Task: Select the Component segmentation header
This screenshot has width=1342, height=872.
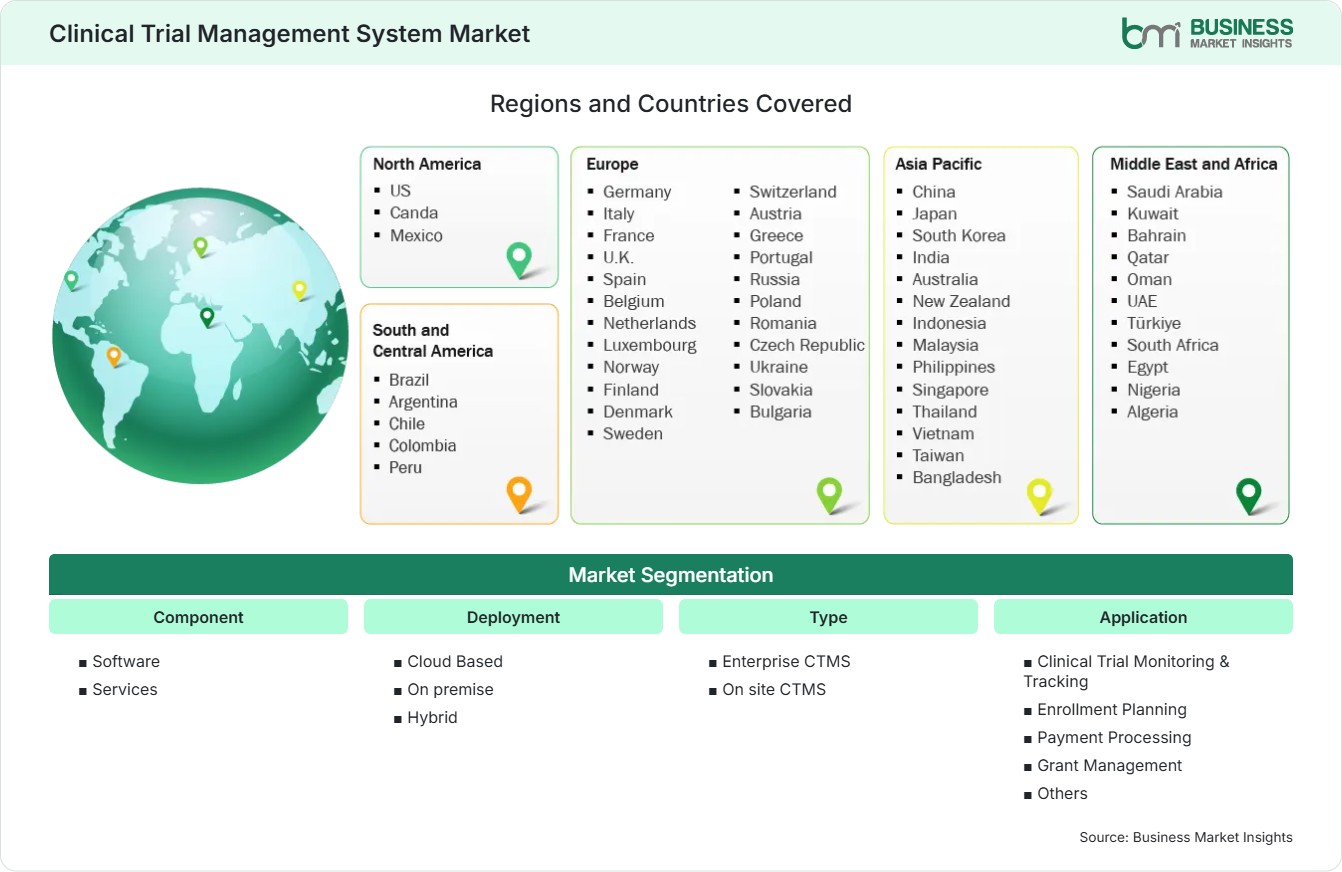Action: coord(198,617)
